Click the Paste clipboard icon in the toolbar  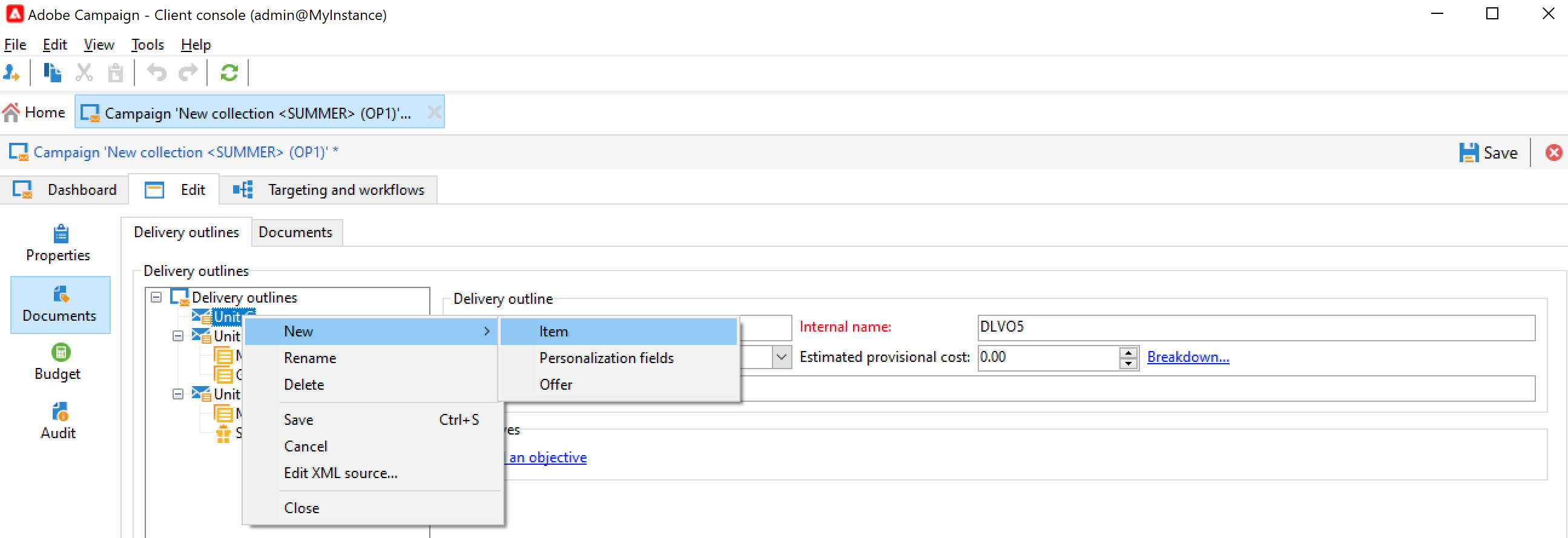[x=116, y=73]
